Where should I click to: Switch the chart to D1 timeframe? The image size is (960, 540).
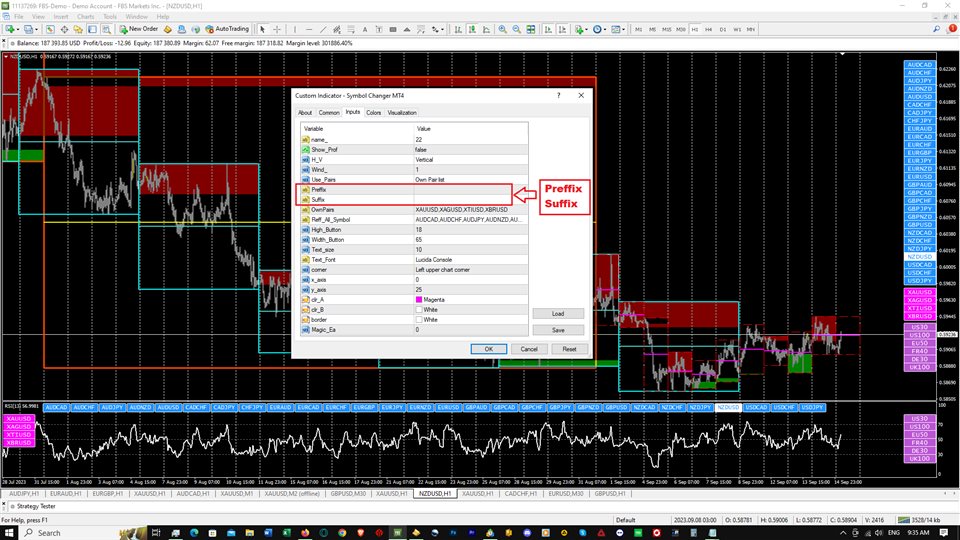722,29
